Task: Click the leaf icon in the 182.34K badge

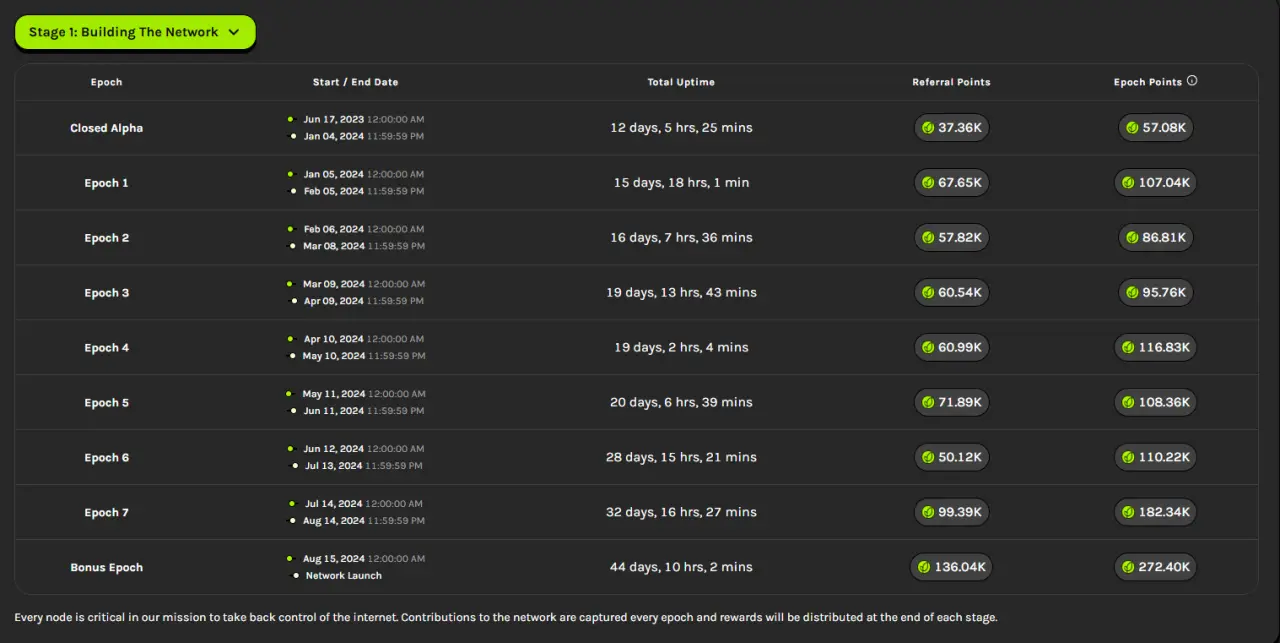Action: pyautogui.click(x=1128, y=513)
